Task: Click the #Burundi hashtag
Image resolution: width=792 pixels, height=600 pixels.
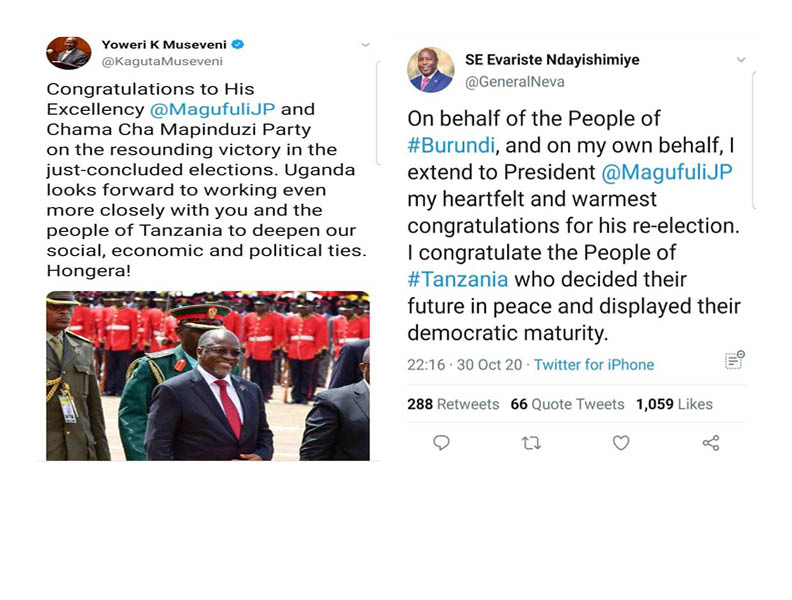Action: point(451,145)
